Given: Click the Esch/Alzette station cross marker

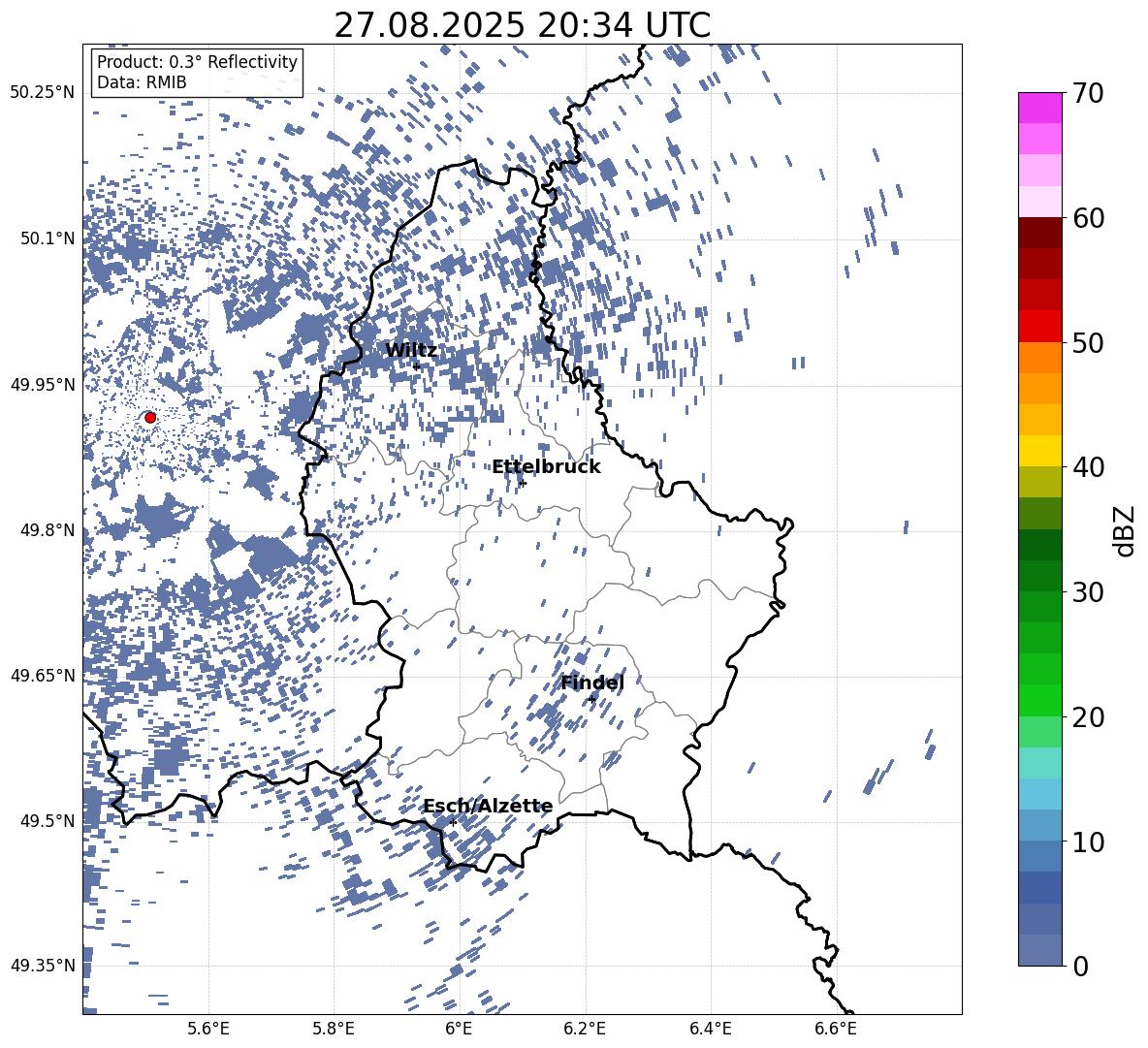Looking at the screenshot, I should coord(453,822).
